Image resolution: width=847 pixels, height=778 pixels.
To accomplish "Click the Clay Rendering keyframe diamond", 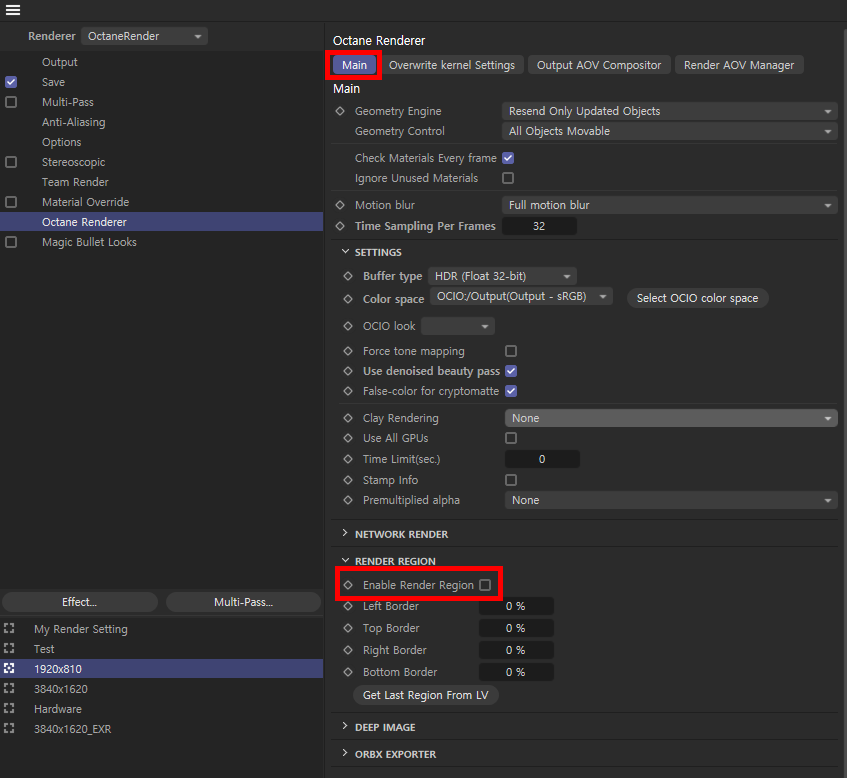I will click(x=348, y=418).
